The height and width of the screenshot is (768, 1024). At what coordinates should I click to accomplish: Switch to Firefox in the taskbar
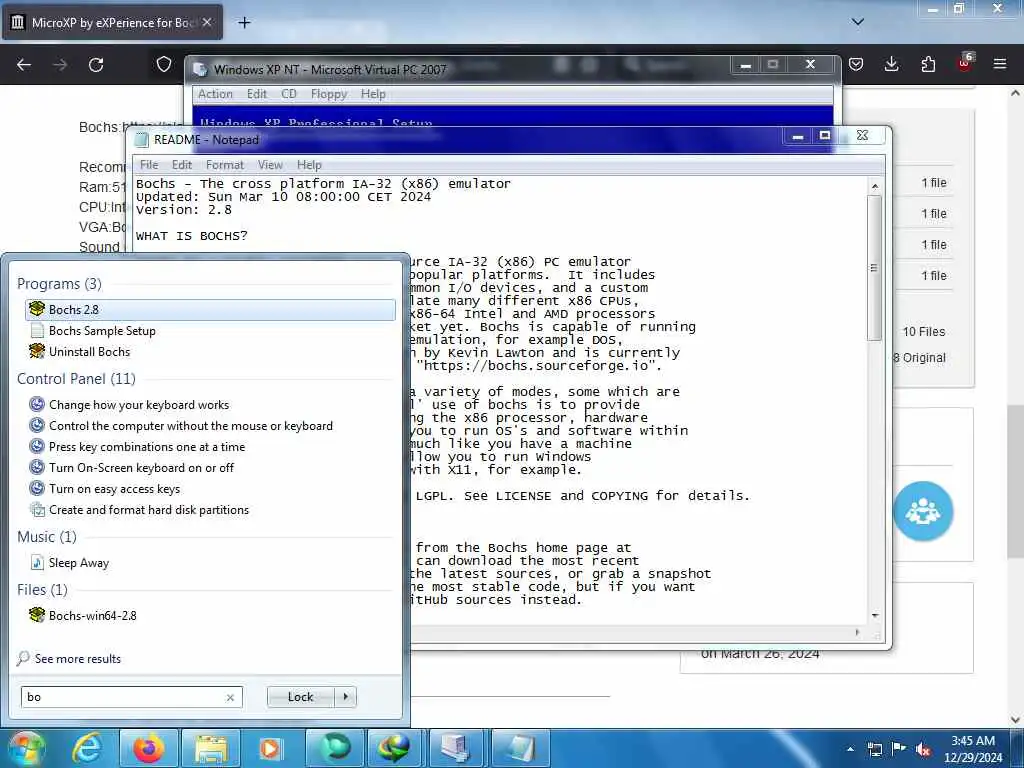point(149,748)
